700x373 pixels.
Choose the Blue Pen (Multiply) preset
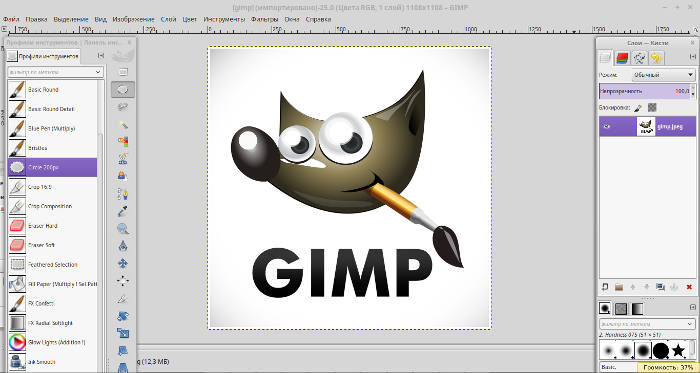coord(52,128)
